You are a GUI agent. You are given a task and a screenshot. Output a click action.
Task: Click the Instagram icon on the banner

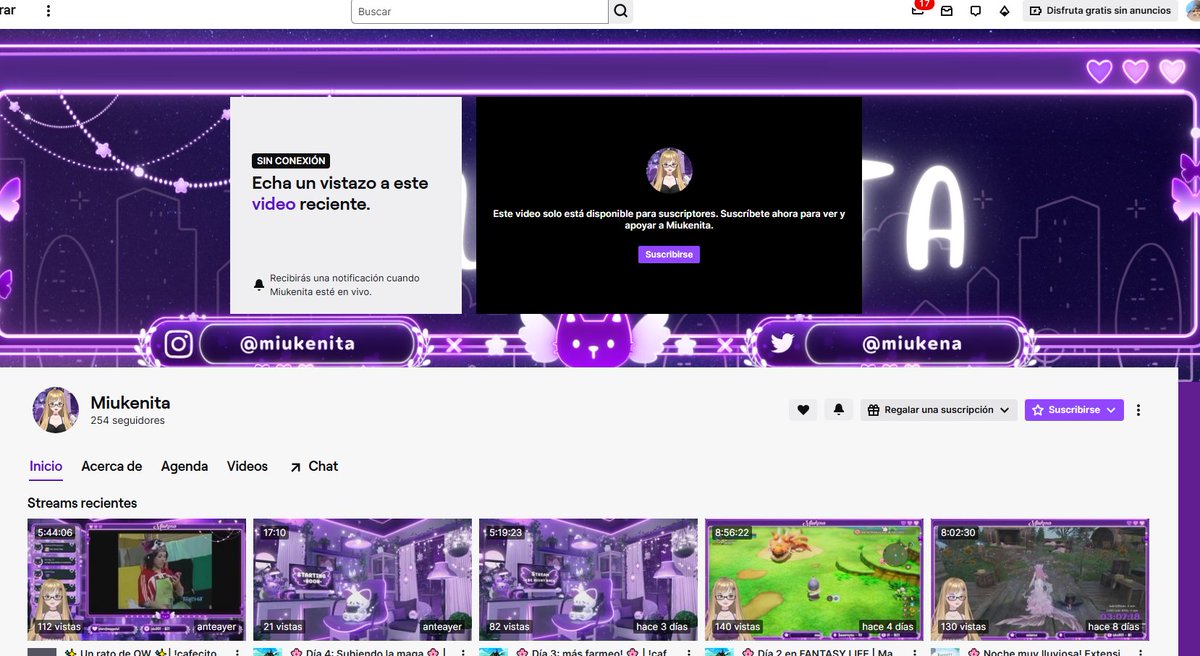point(178,344)
